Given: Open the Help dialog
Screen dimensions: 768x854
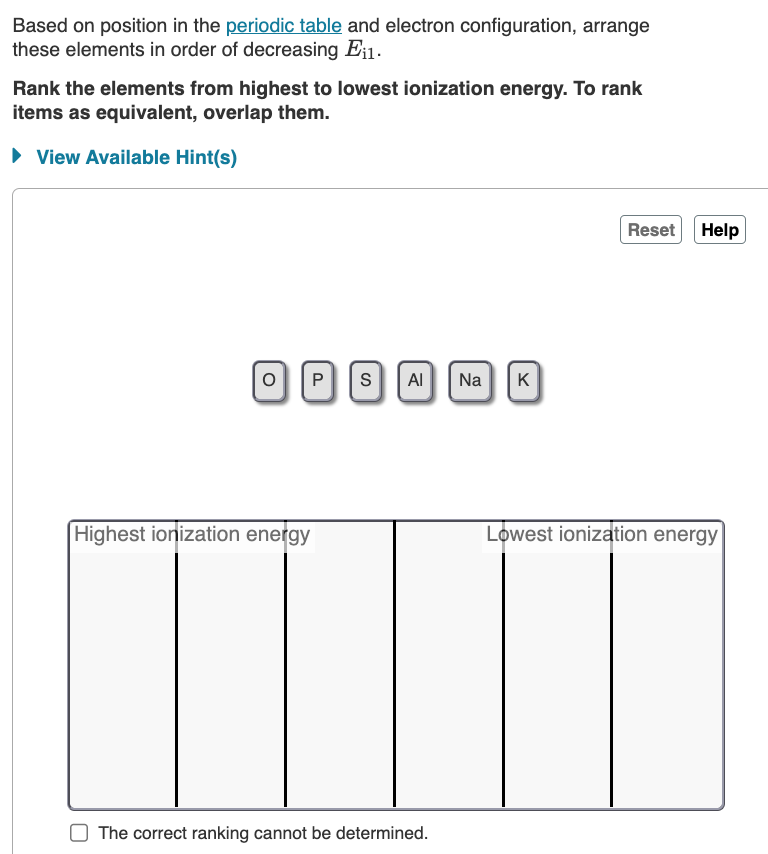Looking at the screenshot, I should [x=720, y=229].
